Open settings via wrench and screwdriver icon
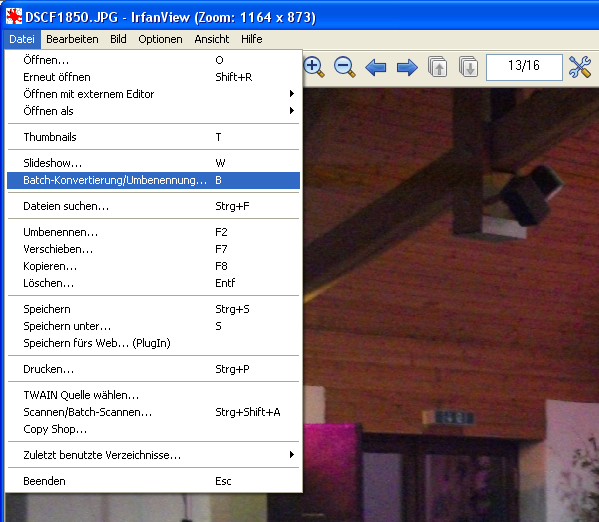Viewport: 599px width, 522px height. 580,67
